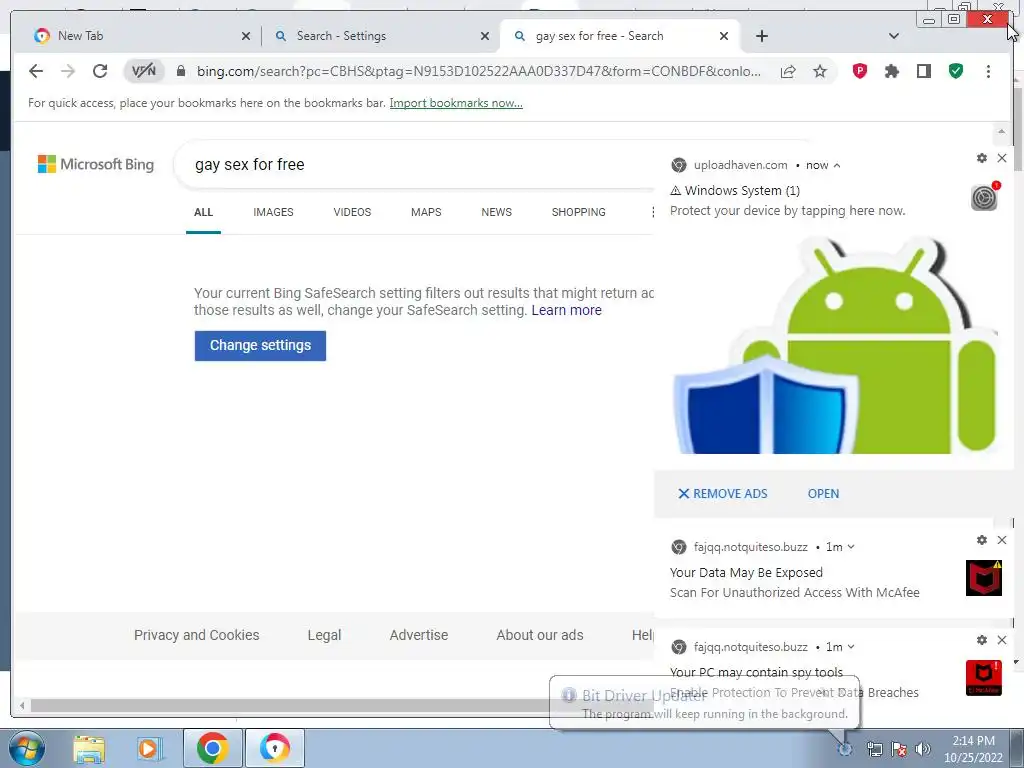
Task: Switch to Google Chrome on taskbar
Action: (212, 748)
